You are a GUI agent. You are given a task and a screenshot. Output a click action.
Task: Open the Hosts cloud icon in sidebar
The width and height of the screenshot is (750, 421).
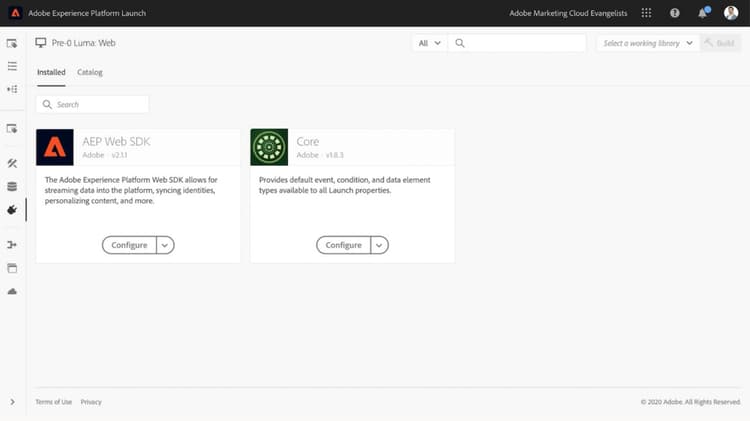tap(12, 291)
